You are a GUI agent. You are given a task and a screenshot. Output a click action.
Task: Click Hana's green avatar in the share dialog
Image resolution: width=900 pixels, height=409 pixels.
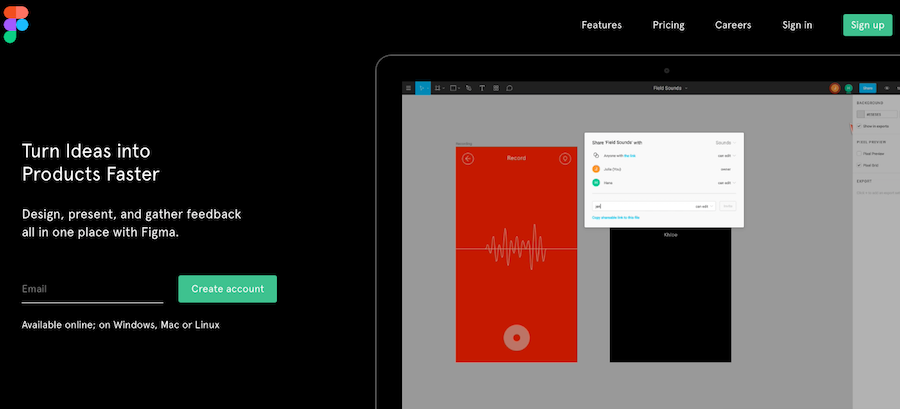click(596, 182)
